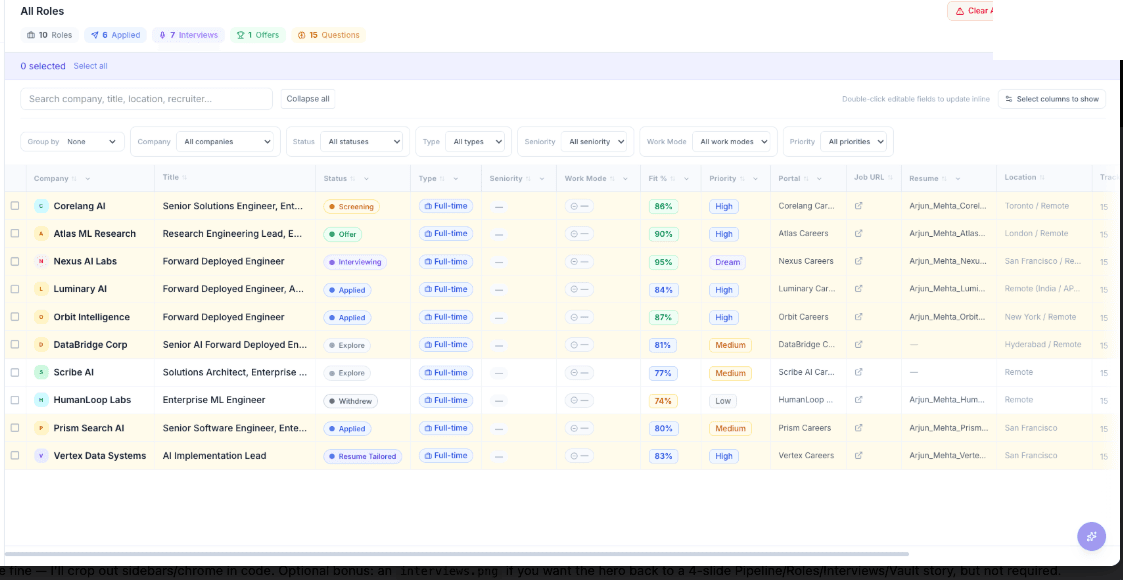Viewport: 1123px width, 580px height.
Task: Open the All types filter dropdown
Action: (x=475, y=142)
